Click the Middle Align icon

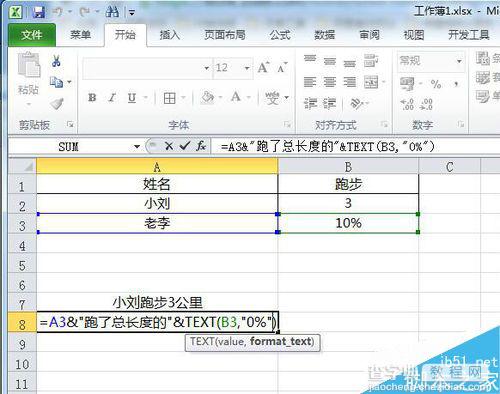point(330,61)
